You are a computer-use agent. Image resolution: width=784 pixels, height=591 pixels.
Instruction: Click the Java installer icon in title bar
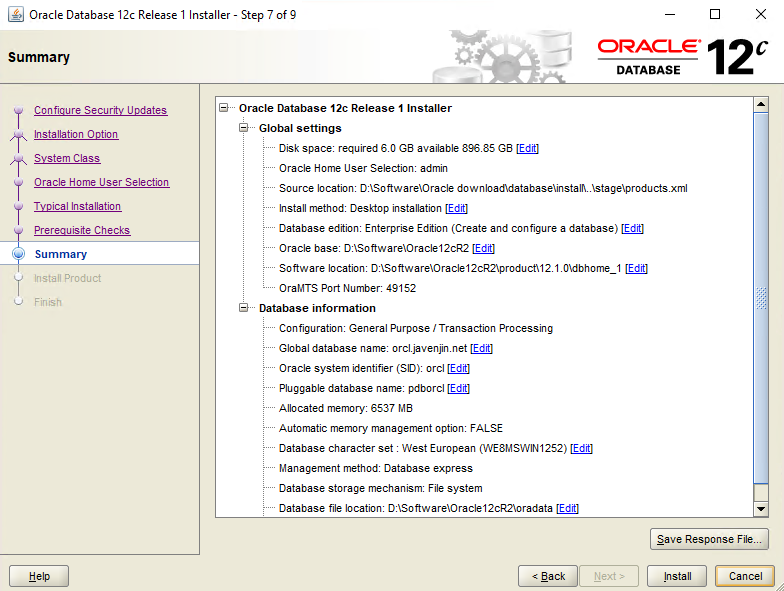[16, 14]
